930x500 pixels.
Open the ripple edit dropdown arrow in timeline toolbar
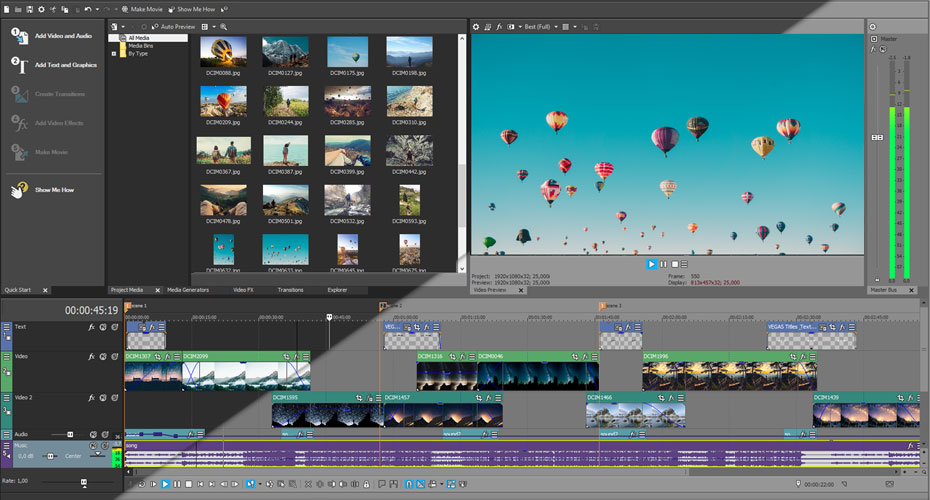click(441, 484)
